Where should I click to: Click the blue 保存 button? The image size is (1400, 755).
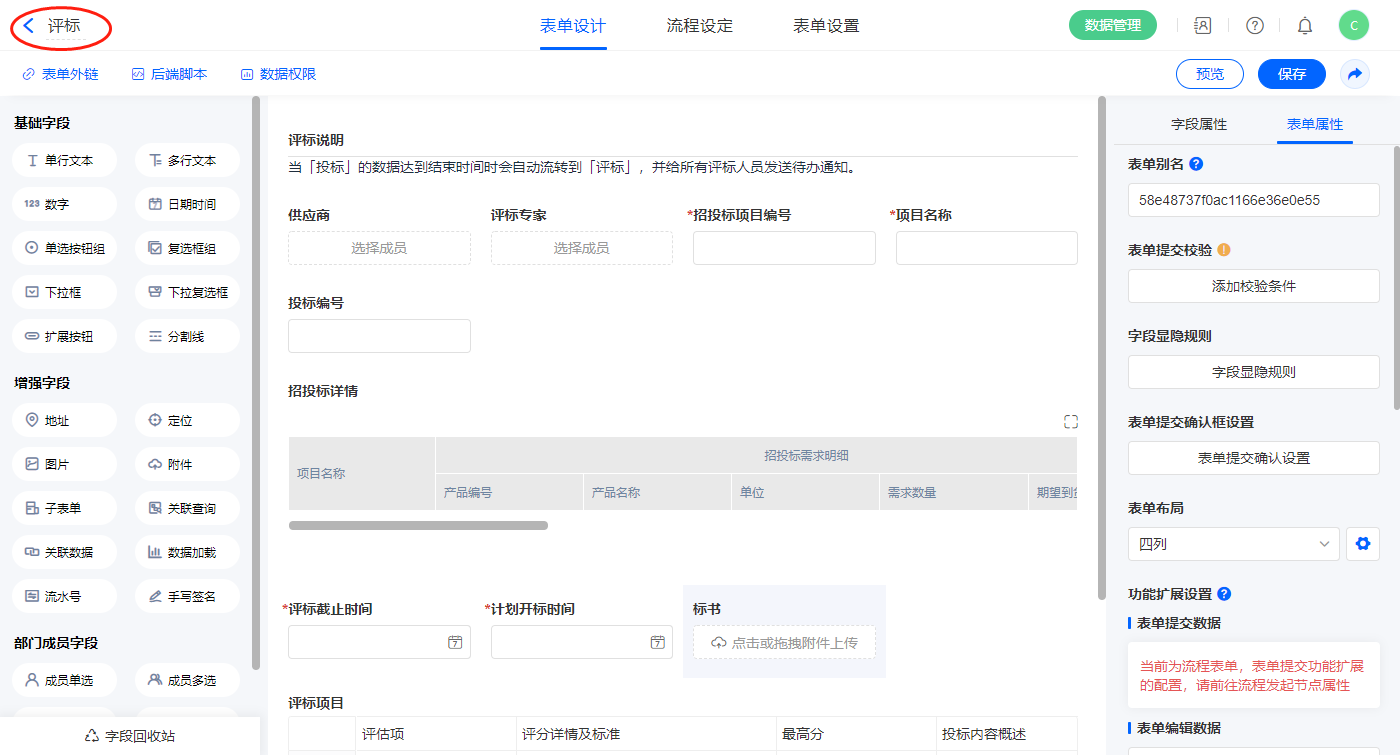[1292, 74]
